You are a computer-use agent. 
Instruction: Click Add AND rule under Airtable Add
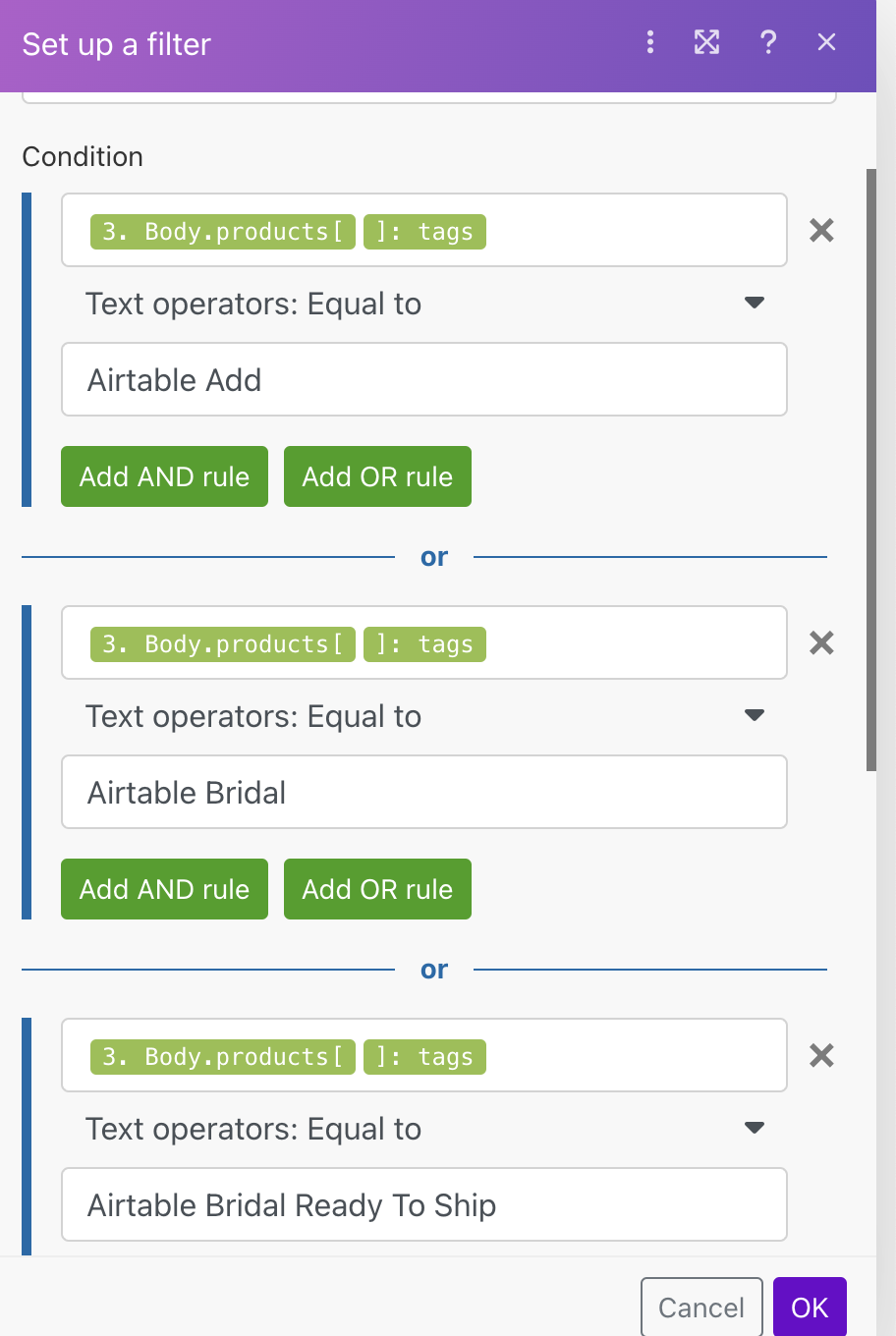(164, 476)
